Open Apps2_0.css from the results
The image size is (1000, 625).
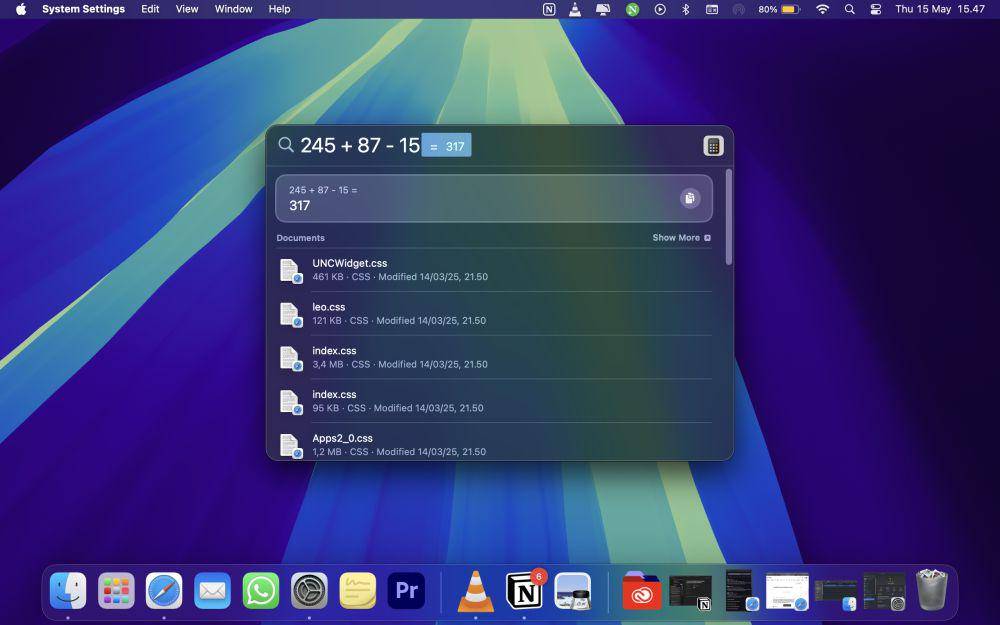point(494,444)
